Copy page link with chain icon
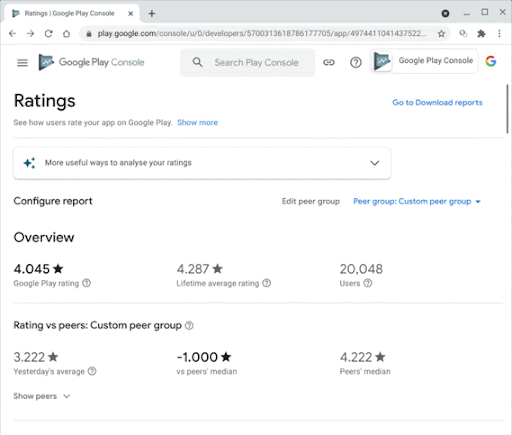The width and height of the screenshot is (512, 435). (x=329, y=62)
